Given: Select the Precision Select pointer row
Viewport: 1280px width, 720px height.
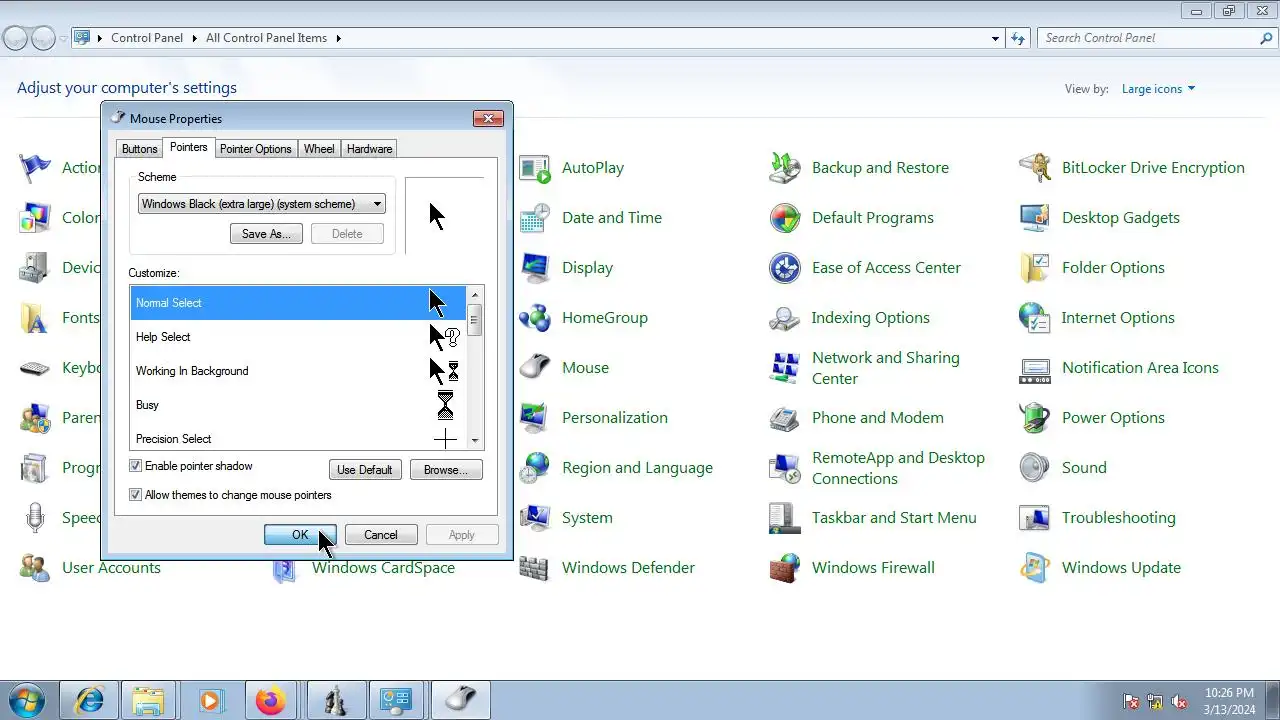Looking at the screenshot, I should tap(298, 437).
